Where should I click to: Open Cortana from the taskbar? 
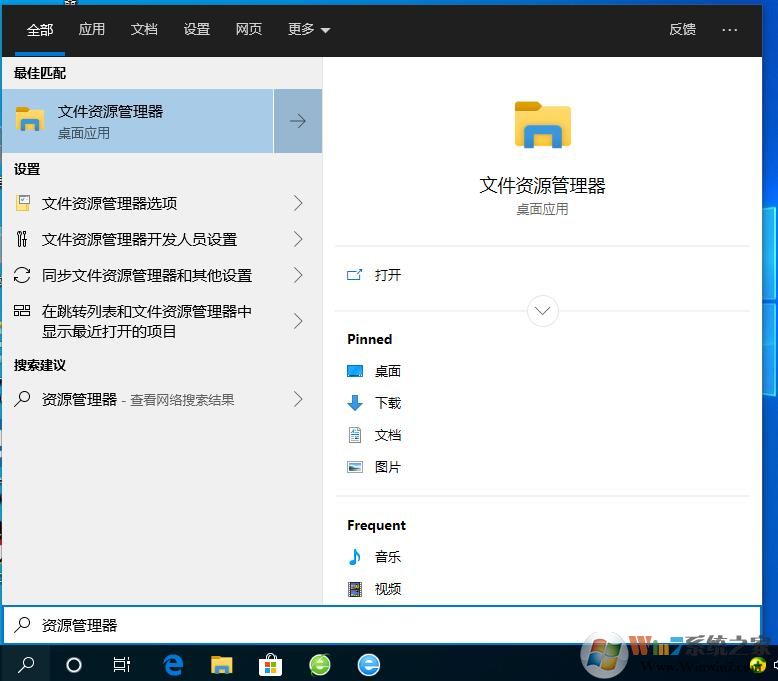coord(74,665)
